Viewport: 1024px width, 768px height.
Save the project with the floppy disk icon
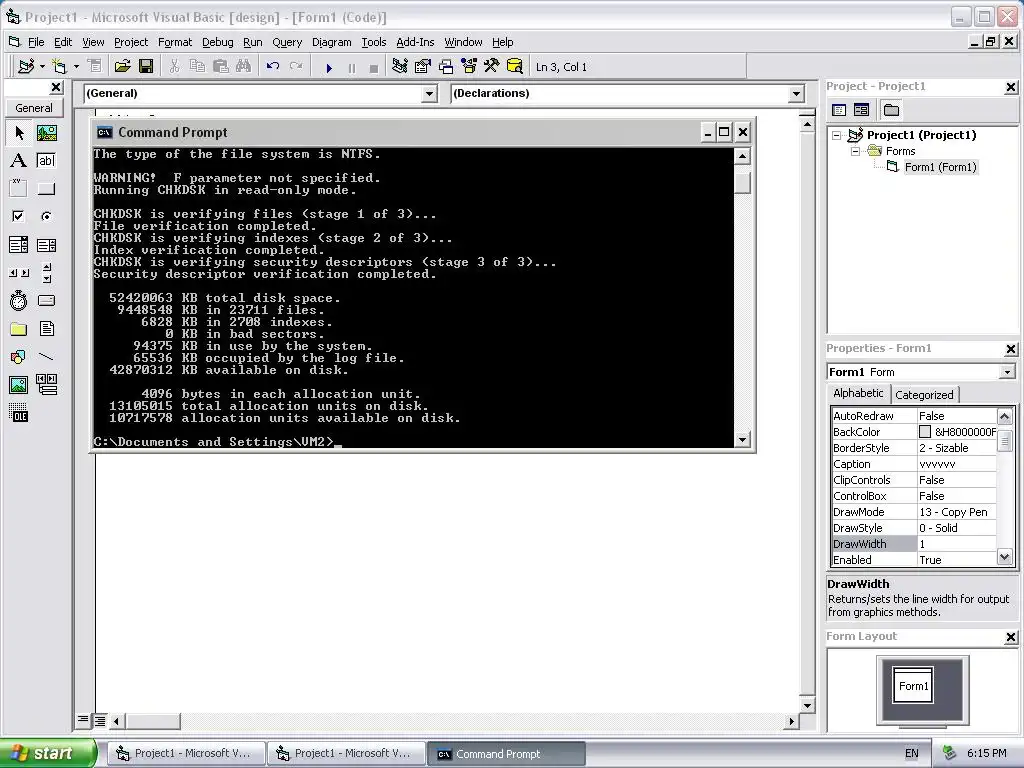coord(146,66)
